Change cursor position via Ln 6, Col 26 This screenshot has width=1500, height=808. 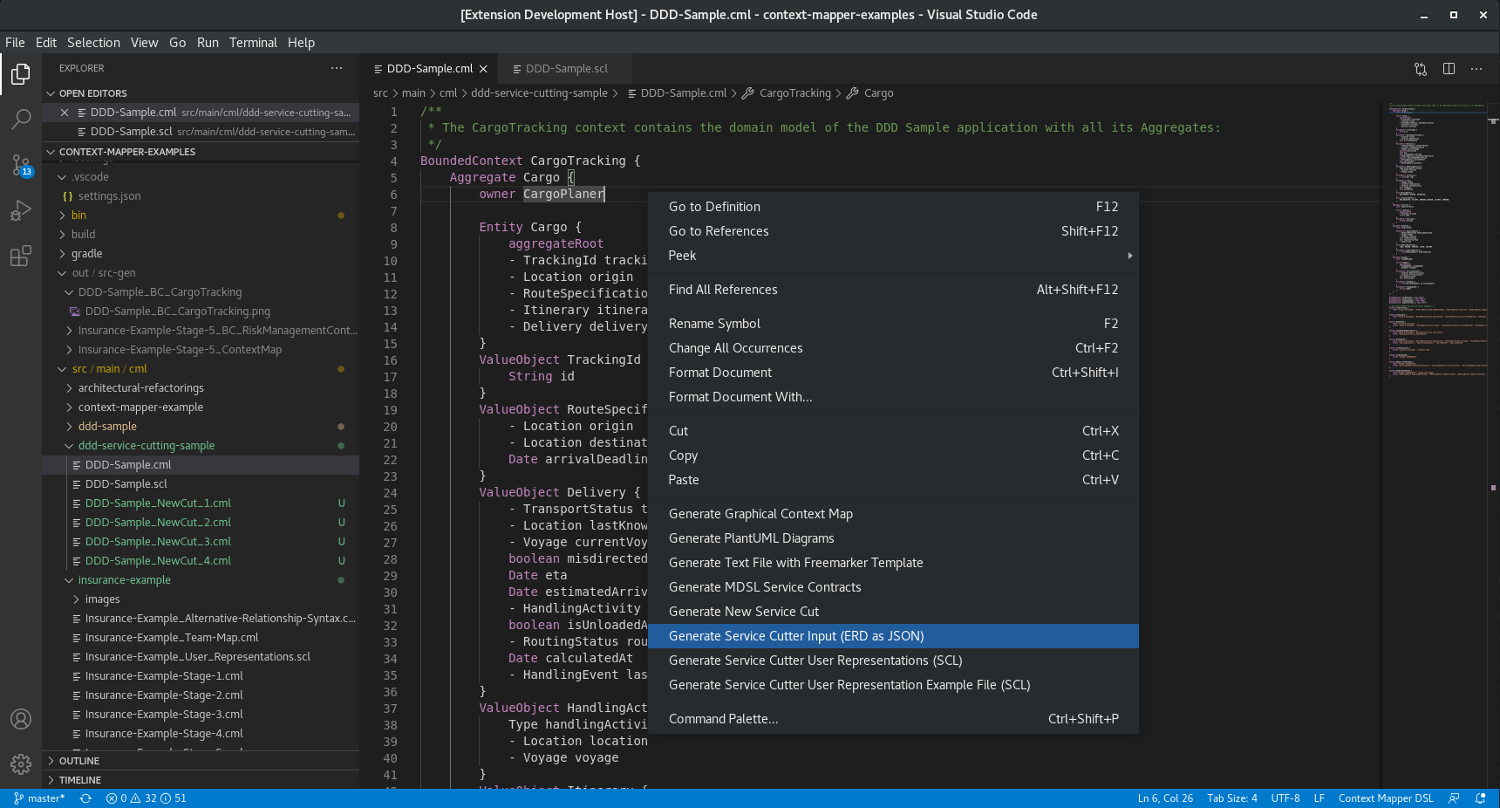1165,798
